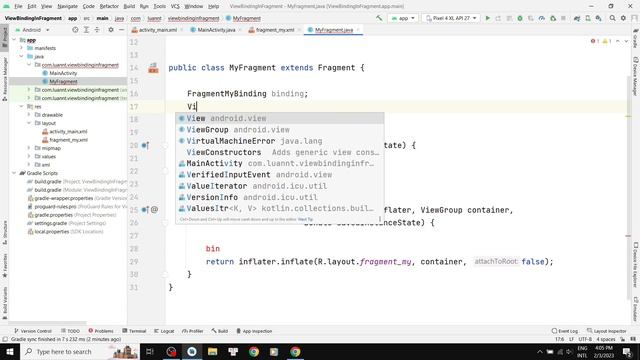Viewport: 640px width, 360px height.
Task: Expand all in Project panel
Action: click(86, 30)
